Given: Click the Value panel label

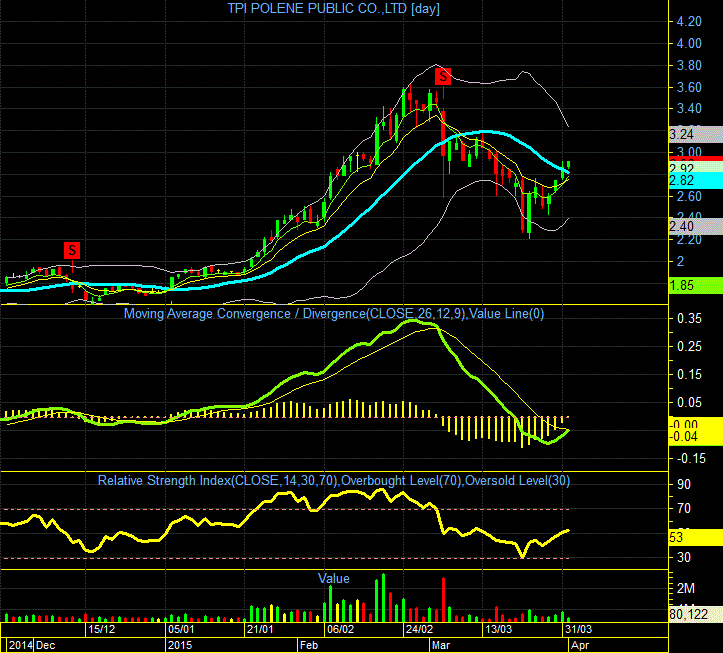Looking at the screenshot, I should [333, 578].
